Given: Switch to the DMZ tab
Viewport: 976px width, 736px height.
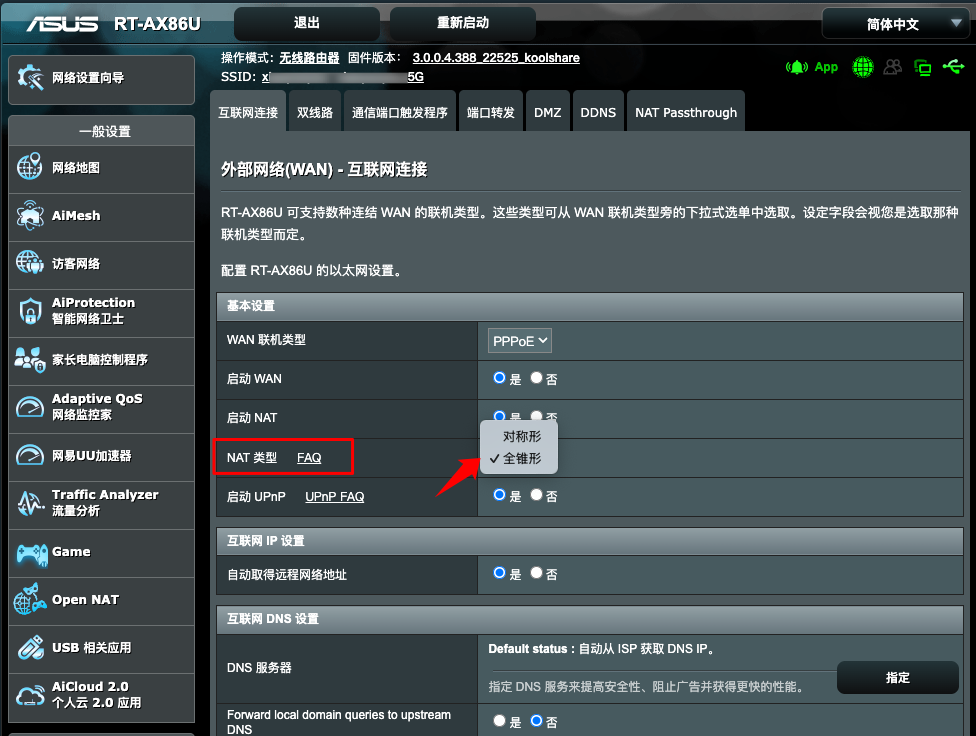Looking at the screenshot, I should point(548,112).
